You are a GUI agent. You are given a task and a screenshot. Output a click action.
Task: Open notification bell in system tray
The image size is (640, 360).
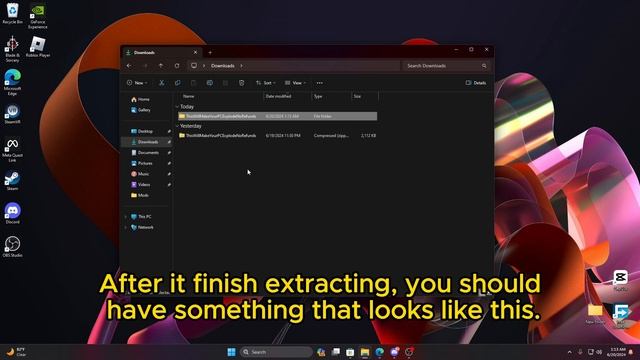(631, 352)
